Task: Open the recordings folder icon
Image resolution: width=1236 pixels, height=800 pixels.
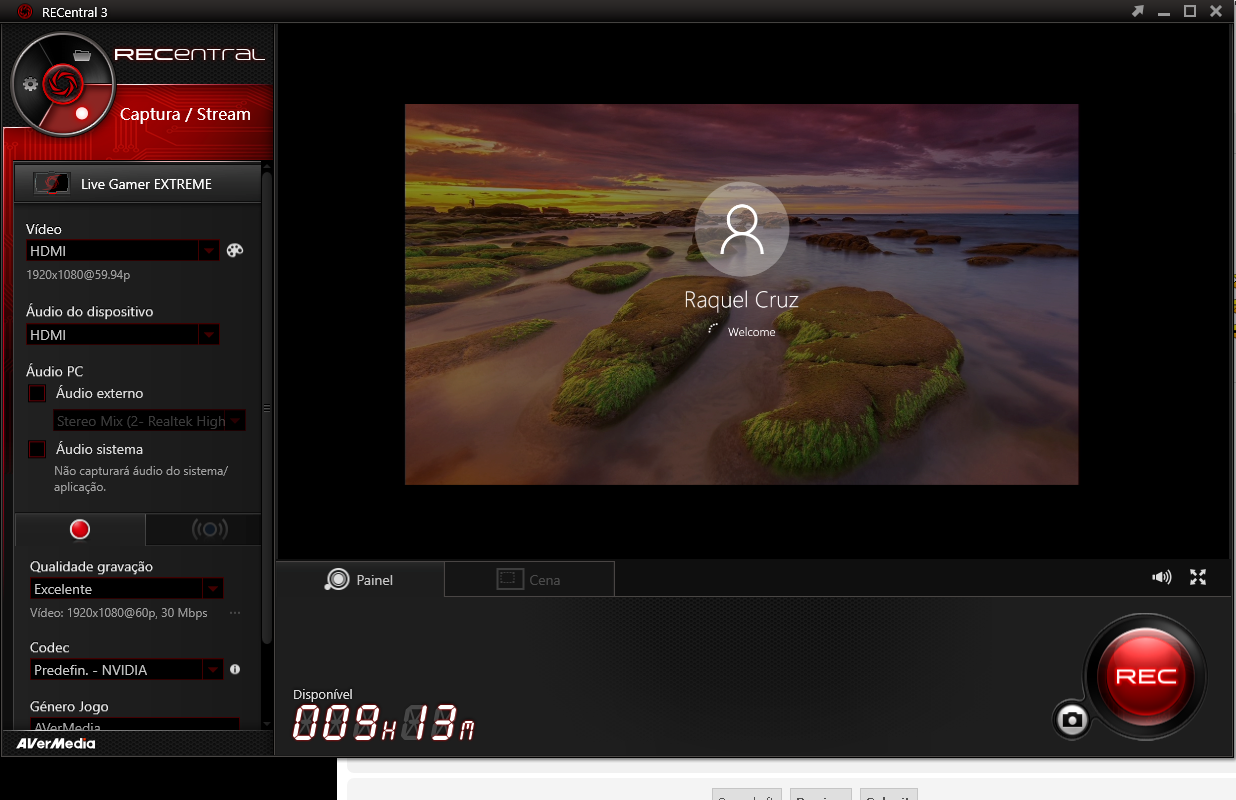Action: coord(82,54)
